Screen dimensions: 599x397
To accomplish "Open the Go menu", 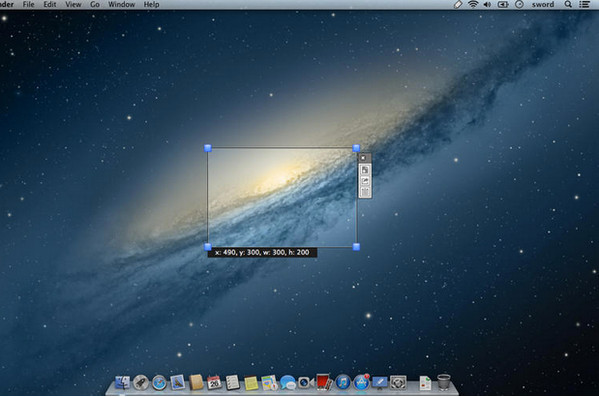I will [x=95, y=5].
